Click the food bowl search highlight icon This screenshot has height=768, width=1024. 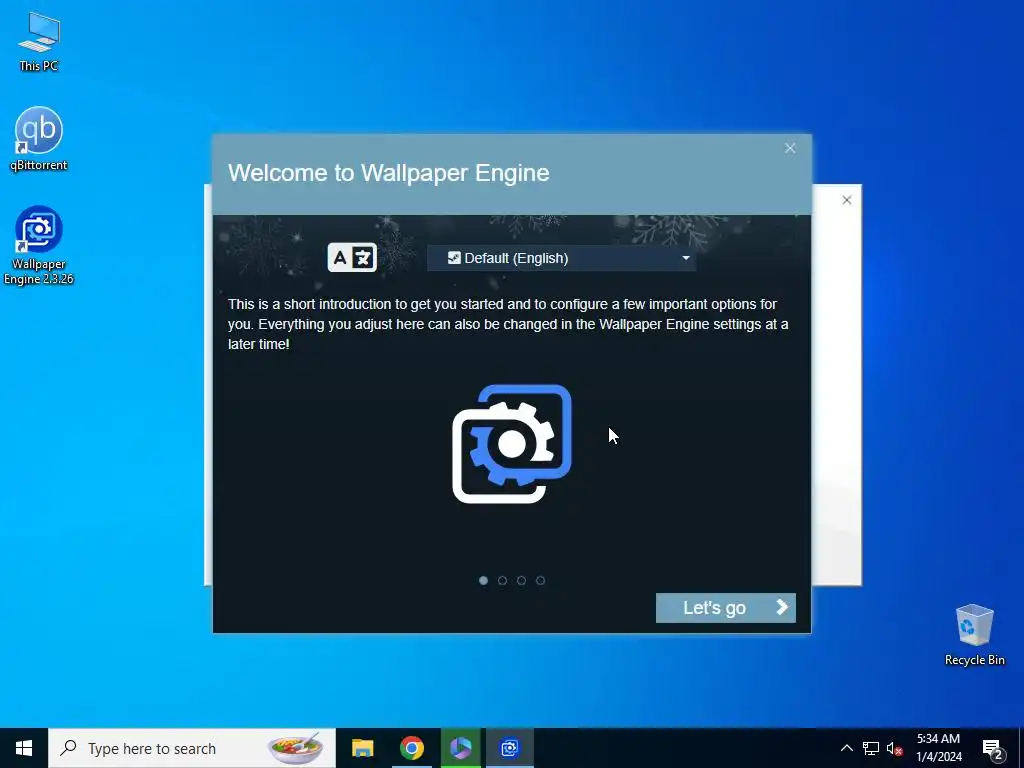296,748
